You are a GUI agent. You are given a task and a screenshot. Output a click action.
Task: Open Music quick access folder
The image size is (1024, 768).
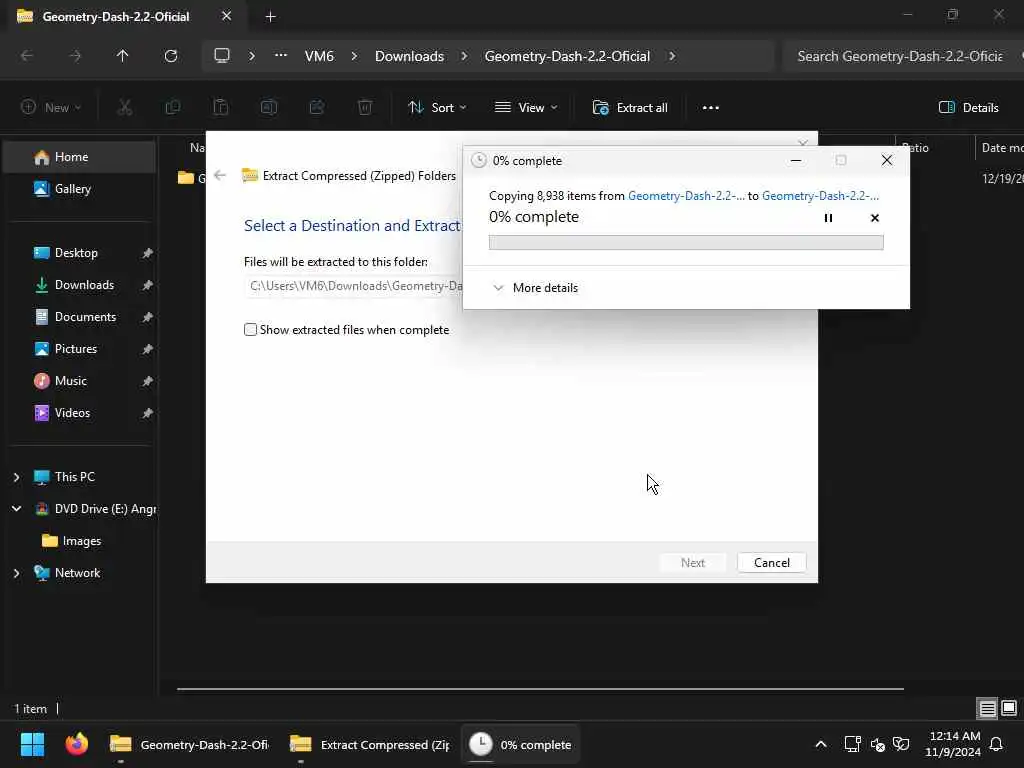point(80,381)
